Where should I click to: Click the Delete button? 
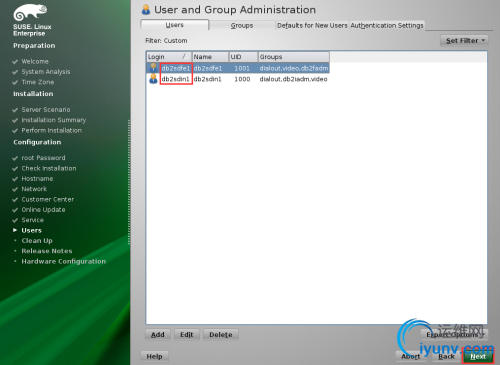tap(221, 334)
